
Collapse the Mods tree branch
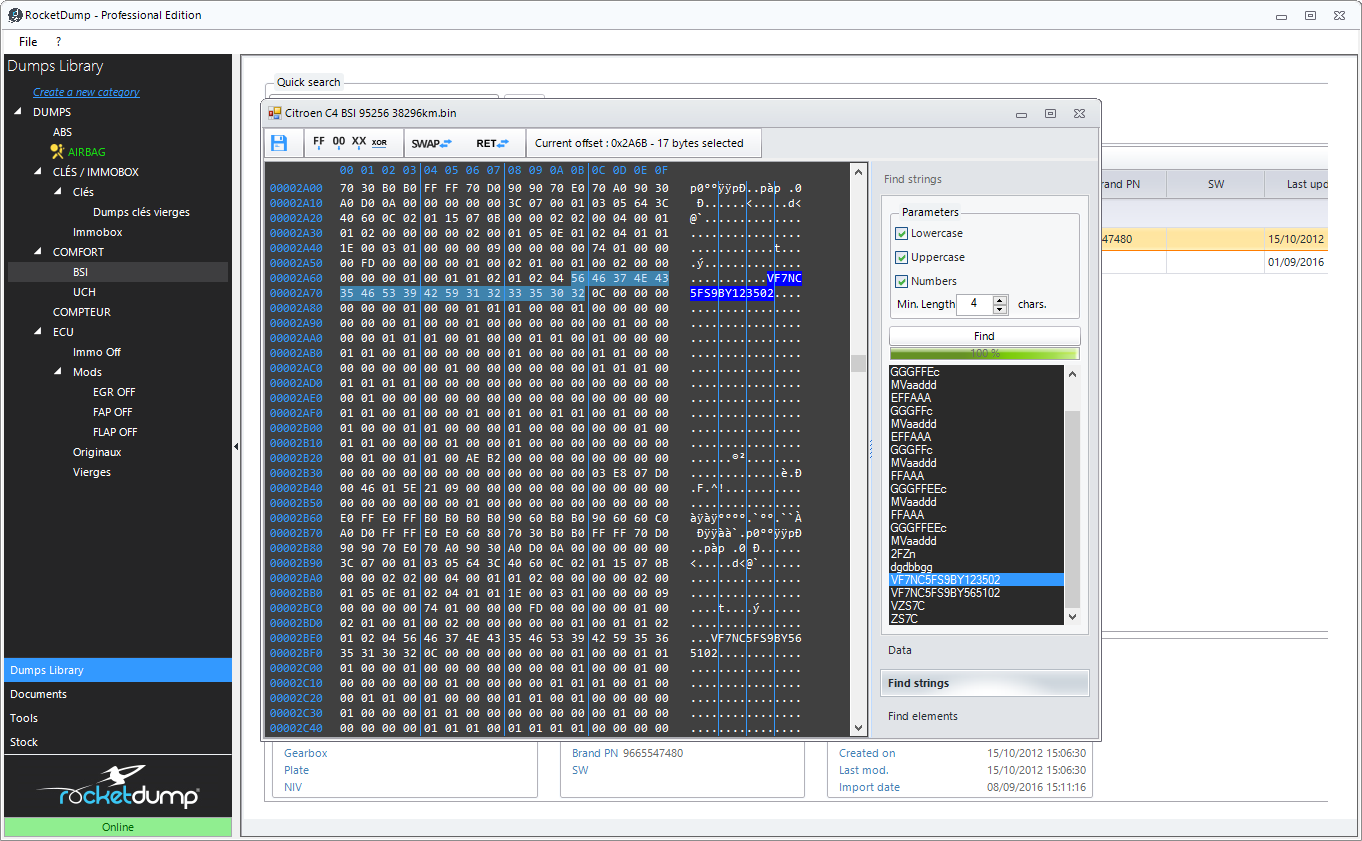[58, 372]
